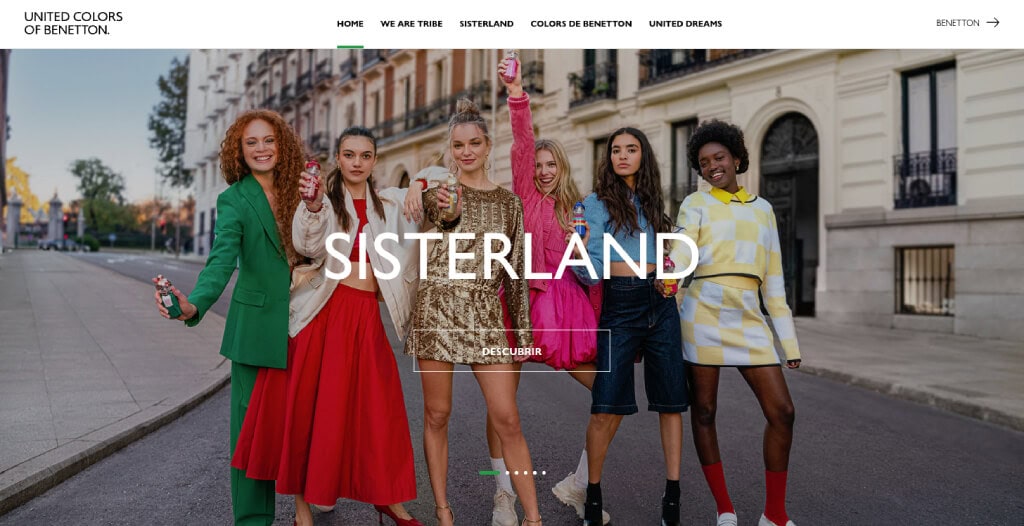Select the green active slide indicator
Viewport: 1024px width, 526px height.
coord(490,473)
